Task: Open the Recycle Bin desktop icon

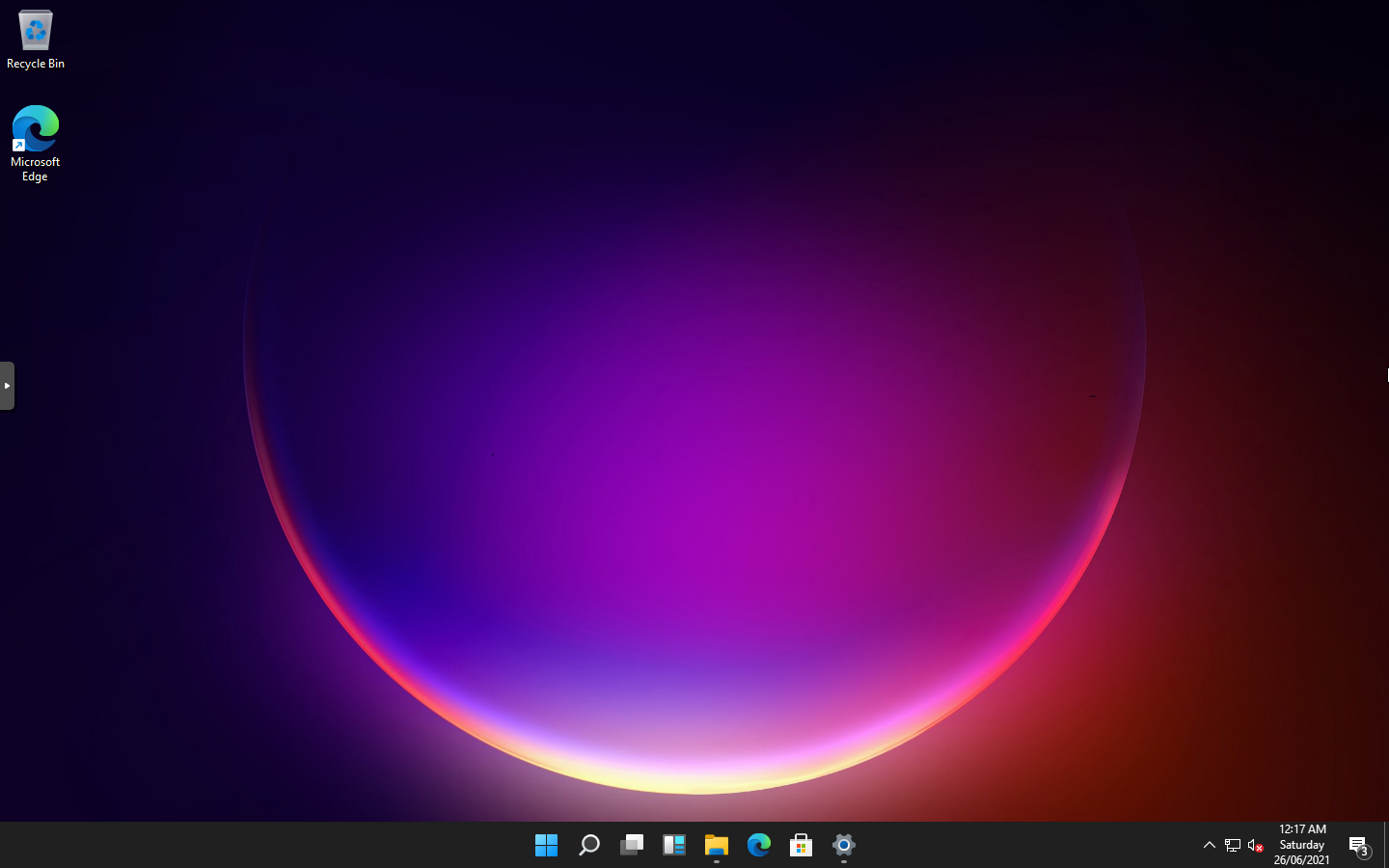Action: [x=35, y=29]
